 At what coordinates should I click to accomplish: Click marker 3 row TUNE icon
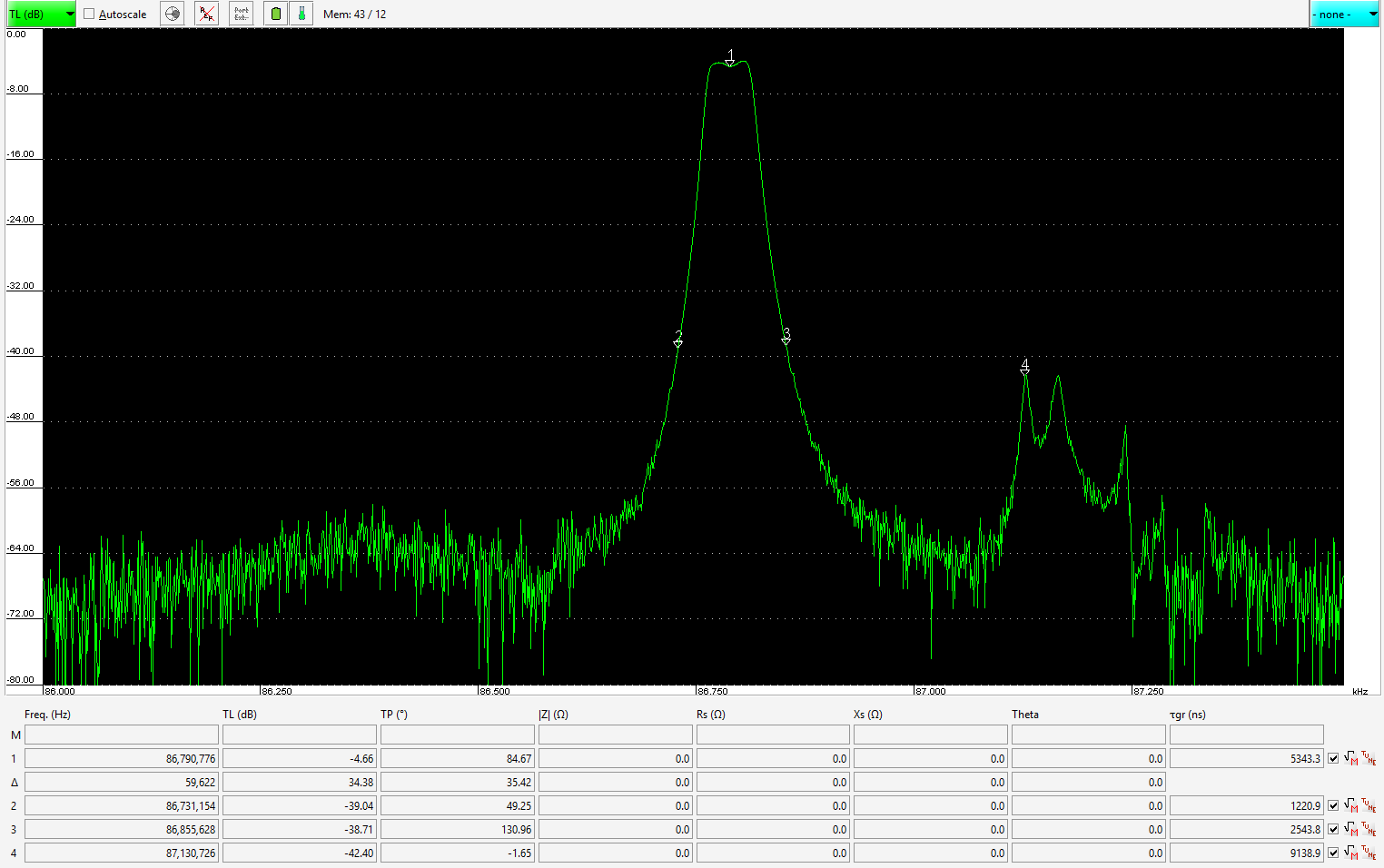[1369, 829]
